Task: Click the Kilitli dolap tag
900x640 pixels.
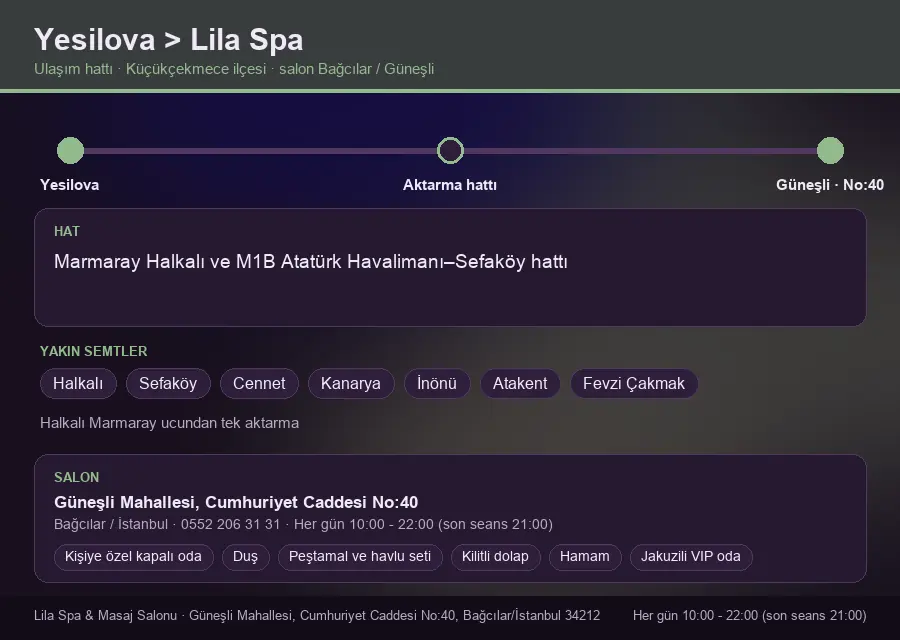Action: [495, 557]
